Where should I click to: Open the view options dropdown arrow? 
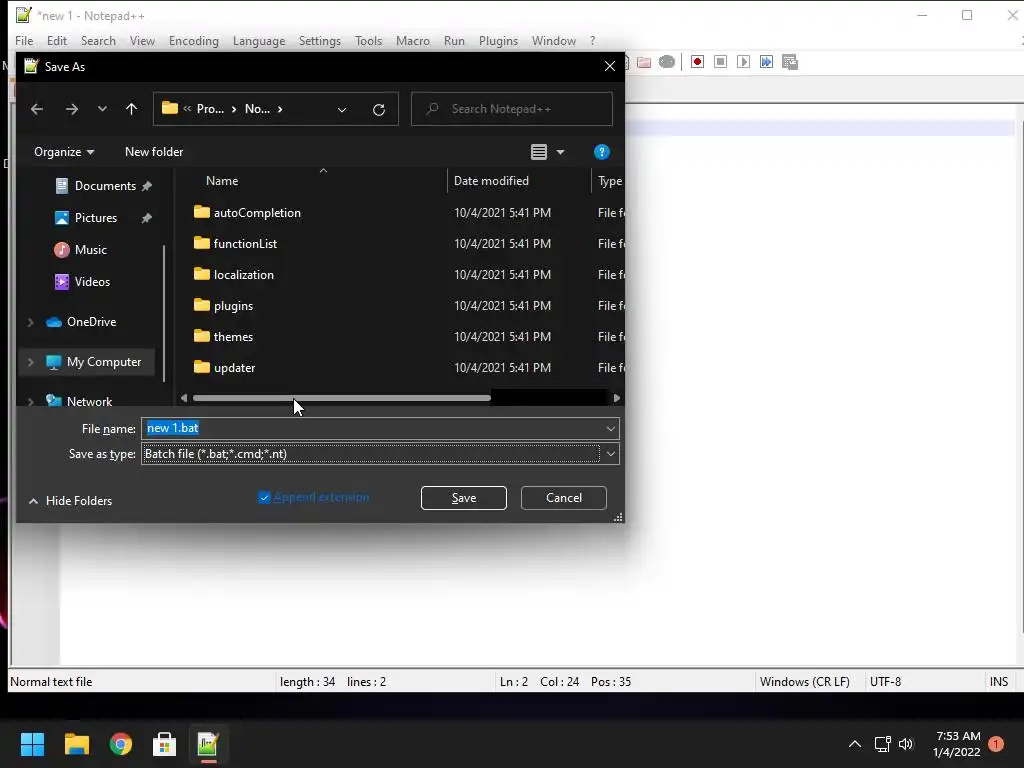click(560, 152)
